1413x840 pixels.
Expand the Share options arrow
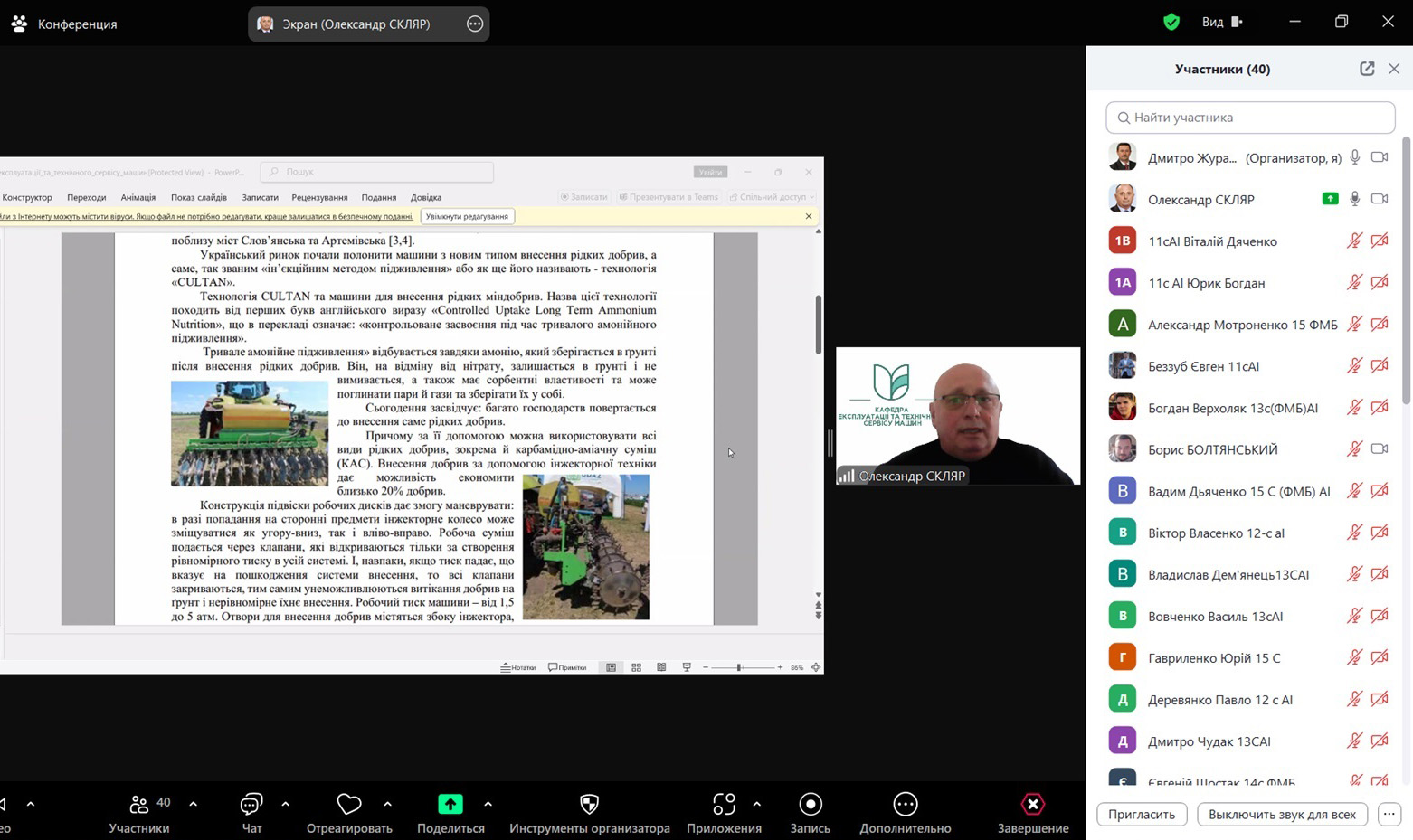point(488,804)
